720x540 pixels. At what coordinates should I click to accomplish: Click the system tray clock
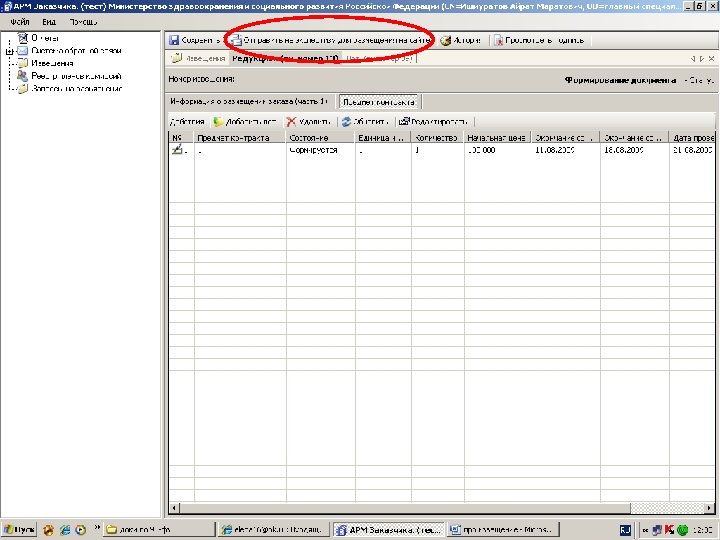tap(702, 530)
